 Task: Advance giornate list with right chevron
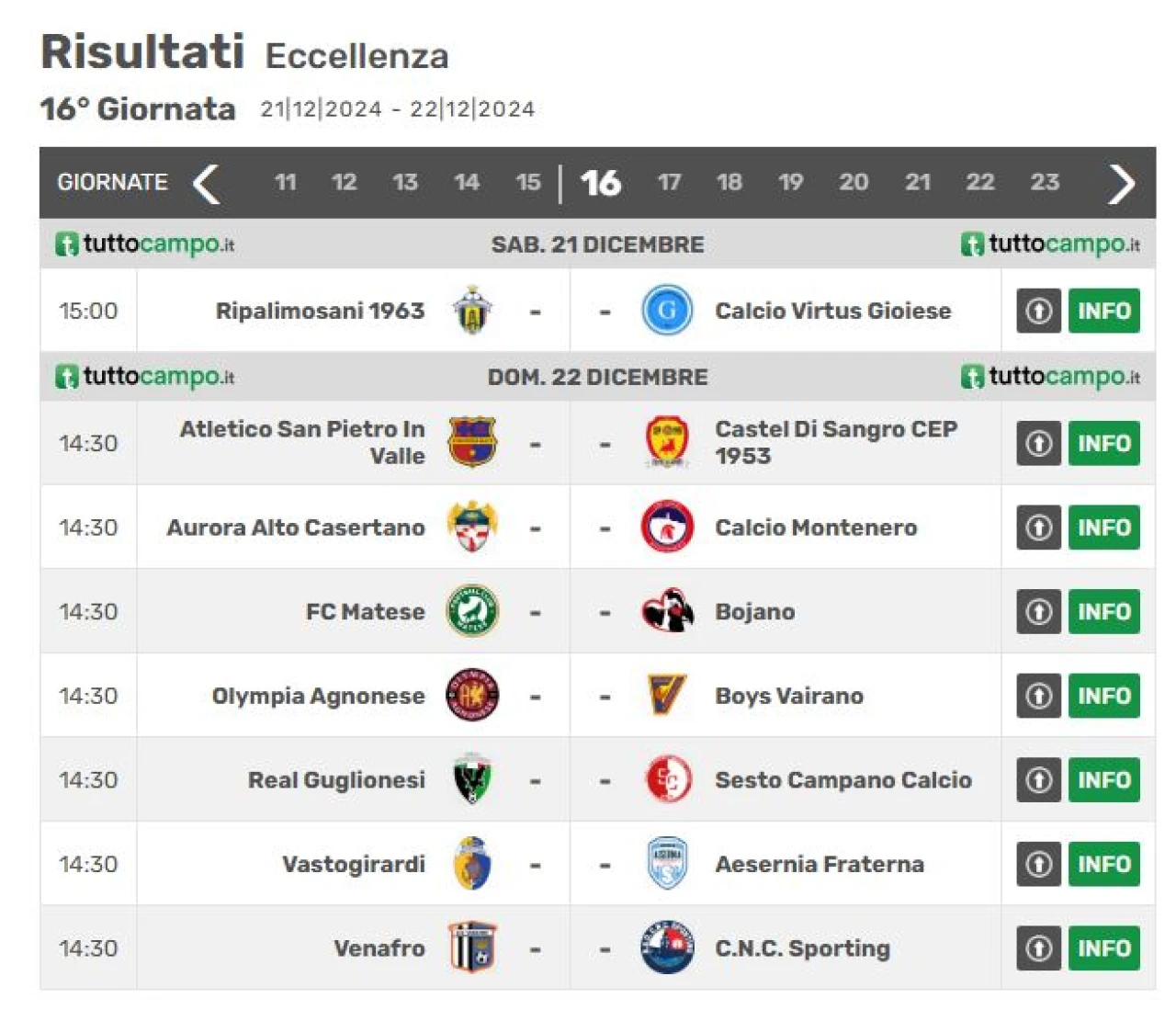point(1121,183)
